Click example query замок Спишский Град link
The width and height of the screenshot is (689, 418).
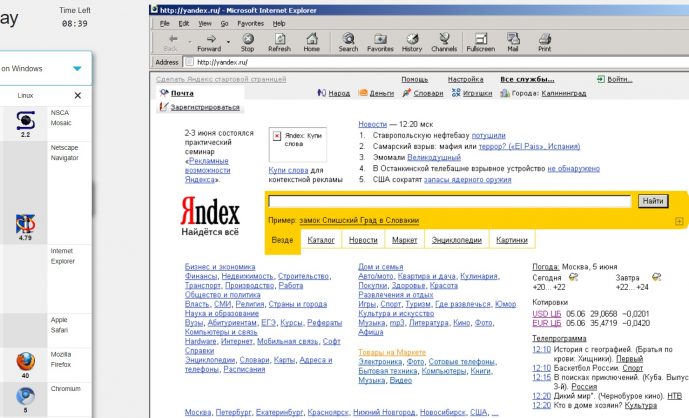359,220
